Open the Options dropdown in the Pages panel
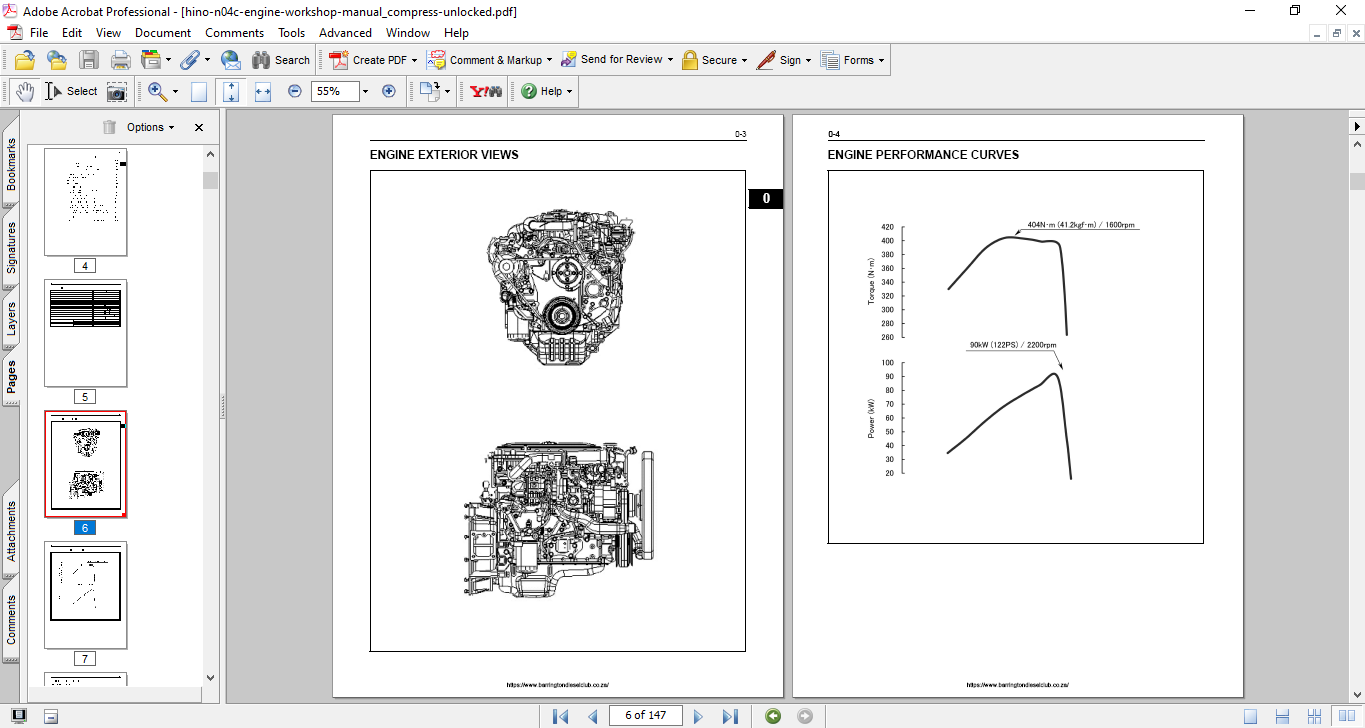 tap(150, 127)
